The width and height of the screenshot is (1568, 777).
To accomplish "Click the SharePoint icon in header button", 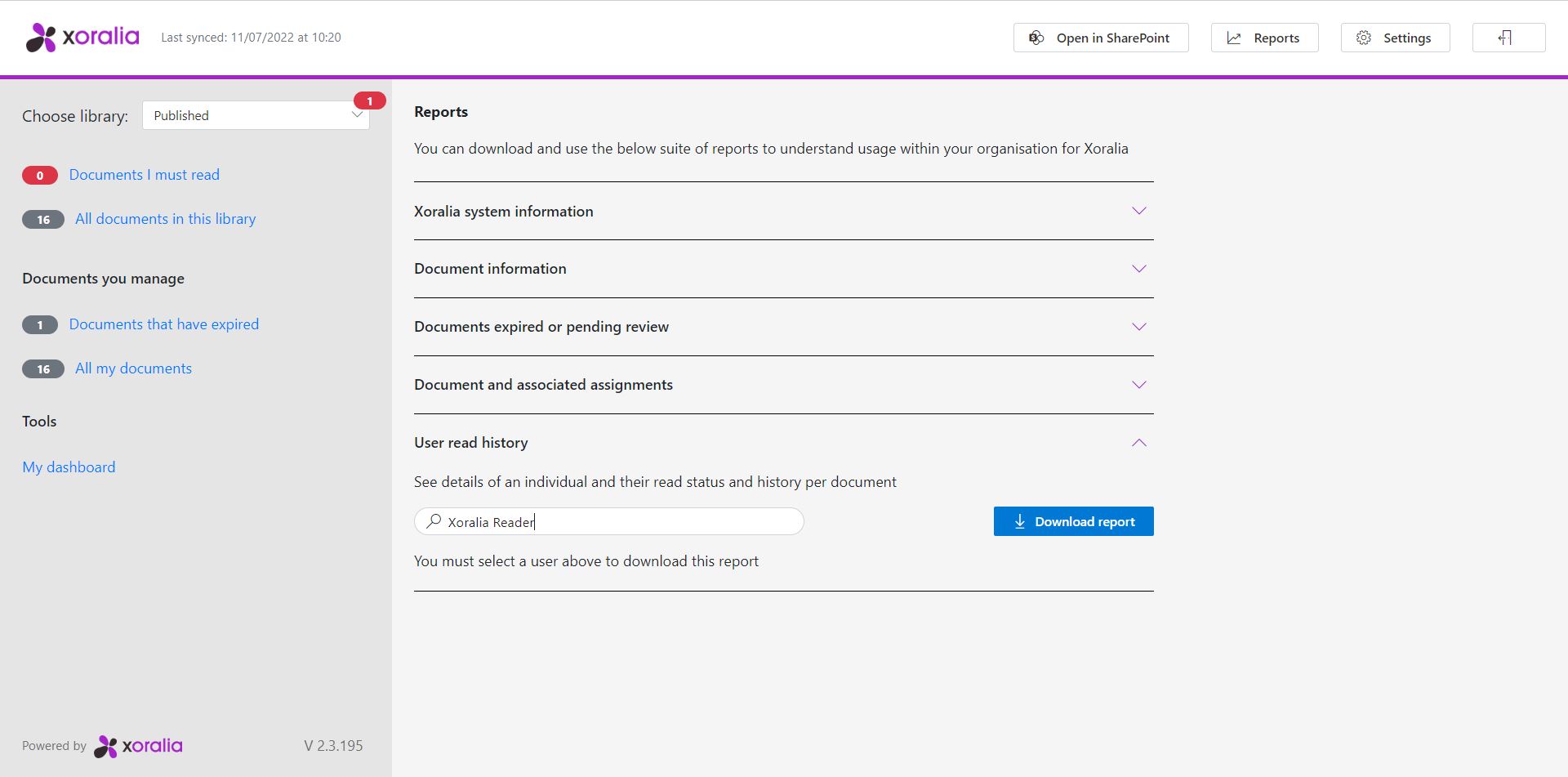I will [x=1036, y=38].
